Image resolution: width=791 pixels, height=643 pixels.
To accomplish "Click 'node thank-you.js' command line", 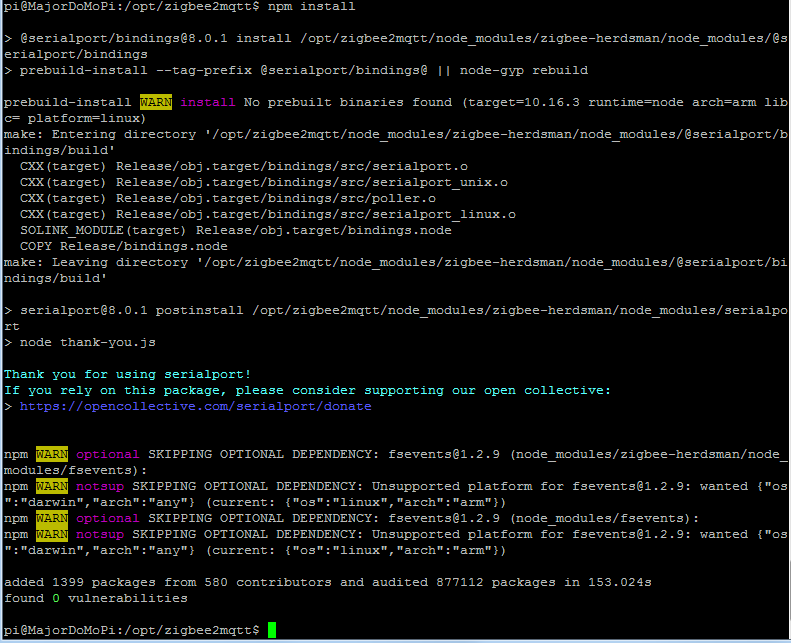I will click(x=80, y=342).
